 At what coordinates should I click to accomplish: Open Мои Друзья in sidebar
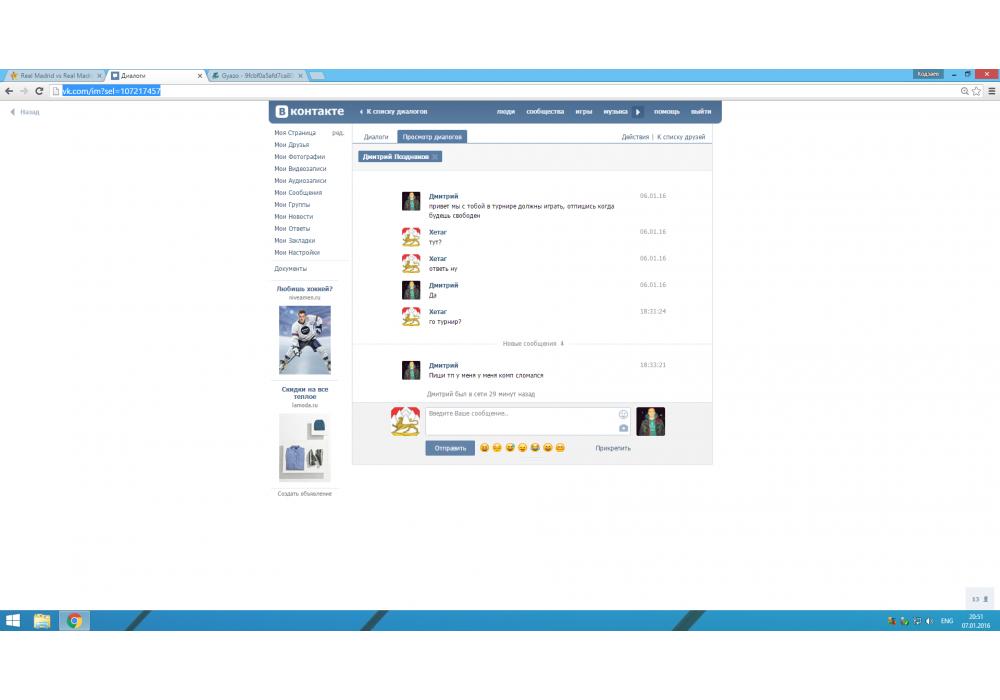point(291,145)
